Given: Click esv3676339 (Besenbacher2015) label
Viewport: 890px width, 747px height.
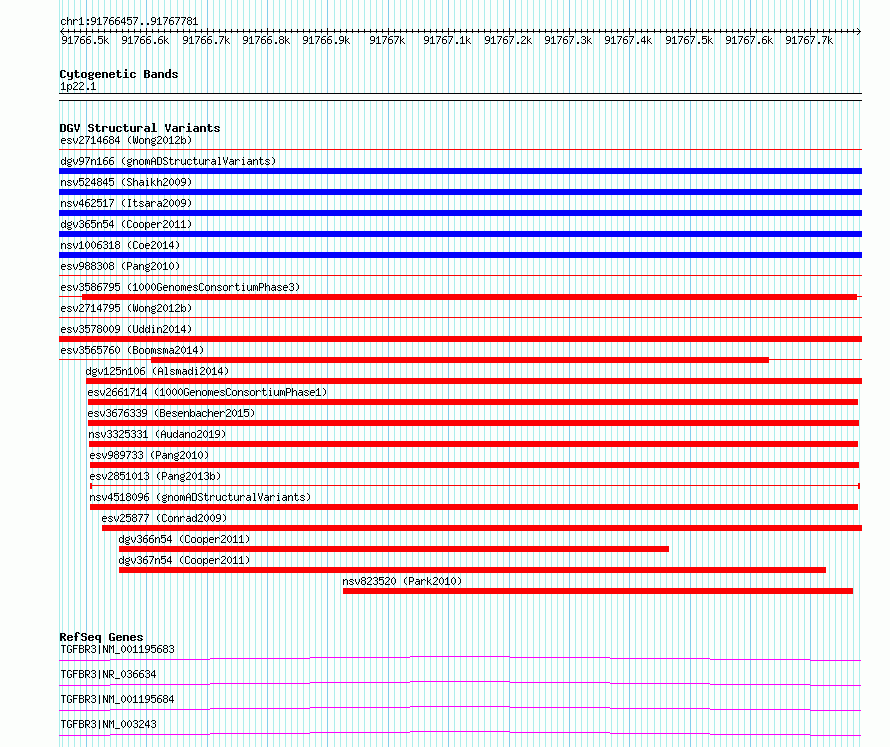Looking at the screenshot, I should tap(171, 413).
